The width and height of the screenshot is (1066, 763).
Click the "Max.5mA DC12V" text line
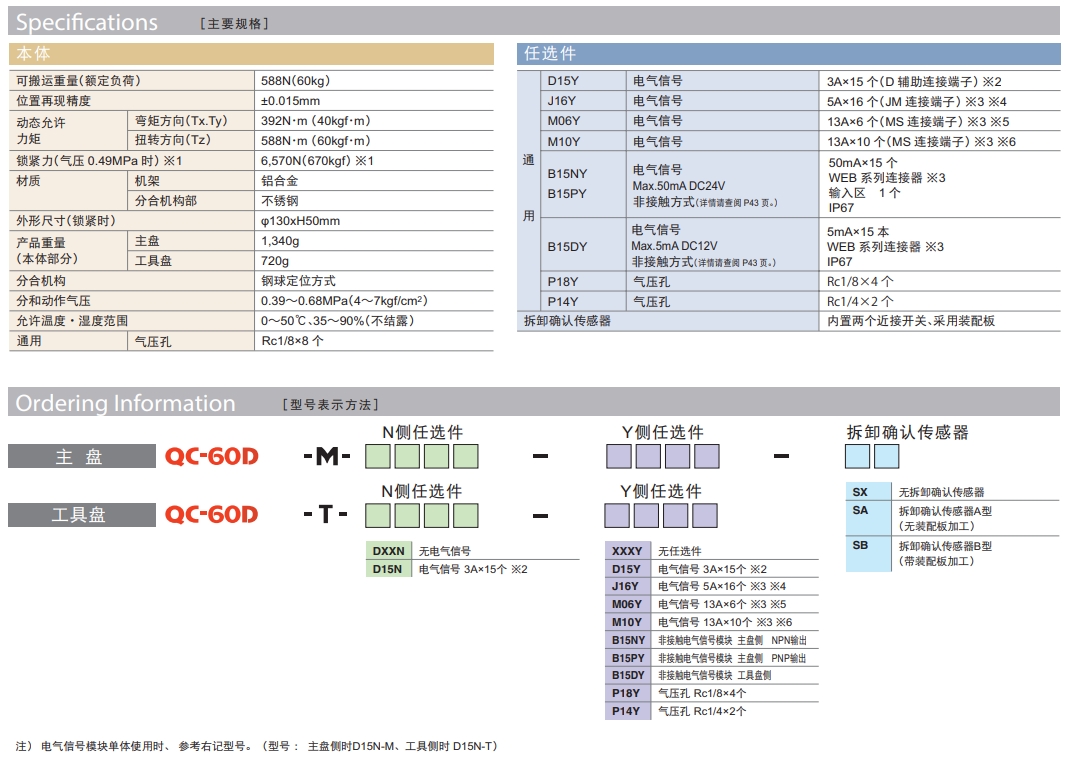click(x=674, y=245)
